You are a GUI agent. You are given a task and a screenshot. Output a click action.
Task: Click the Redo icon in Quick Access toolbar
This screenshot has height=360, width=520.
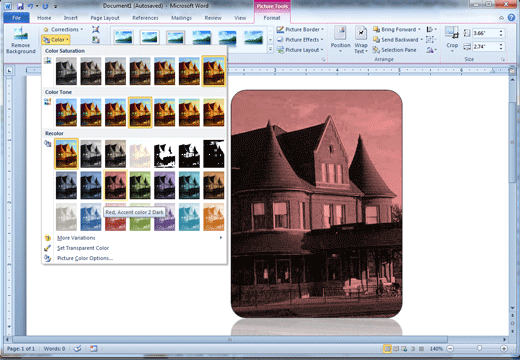(46, 6)
